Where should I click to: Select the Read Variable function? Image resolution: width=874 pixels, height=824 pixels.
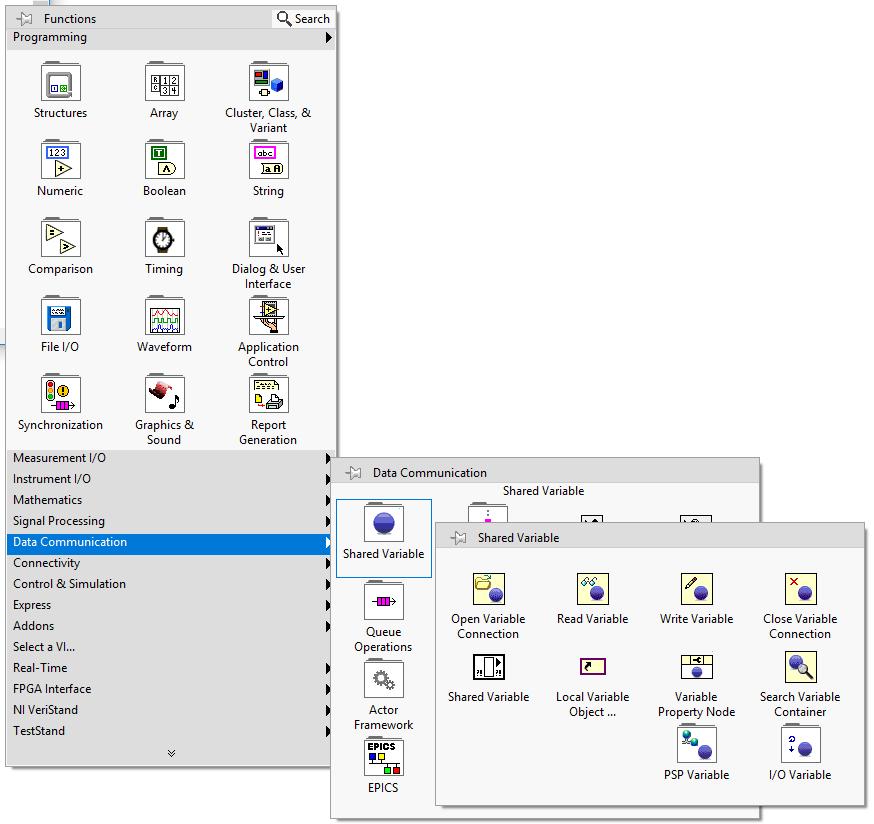pos(593,589)
